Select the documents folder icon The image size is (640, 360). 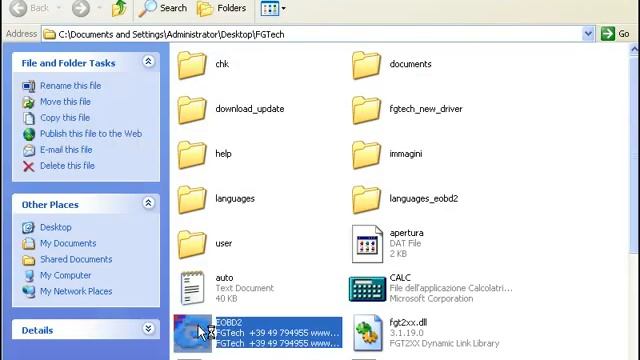(366, 65)
